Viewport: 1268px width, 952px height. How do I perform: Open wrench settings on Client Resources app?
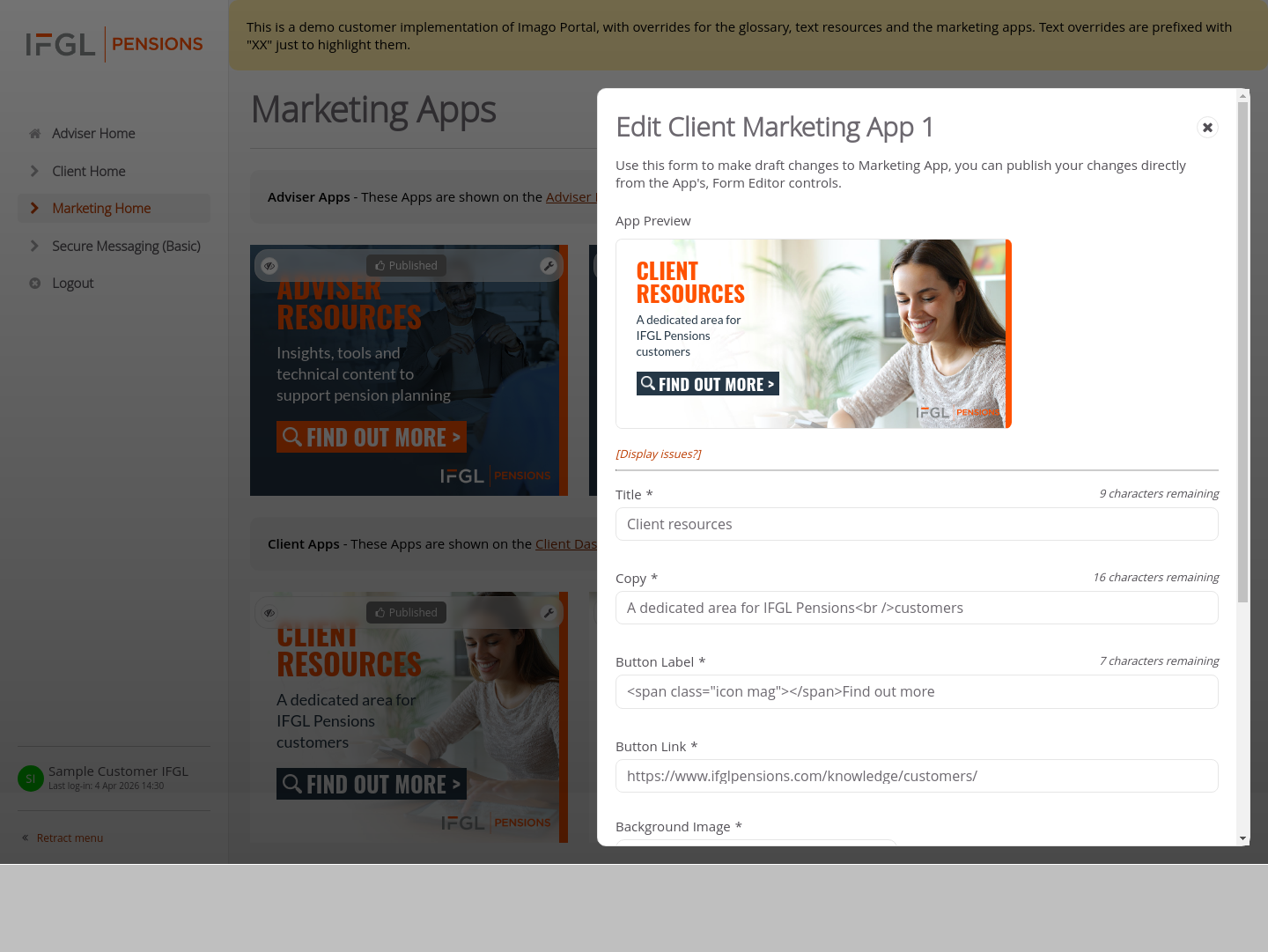point(549,613)
